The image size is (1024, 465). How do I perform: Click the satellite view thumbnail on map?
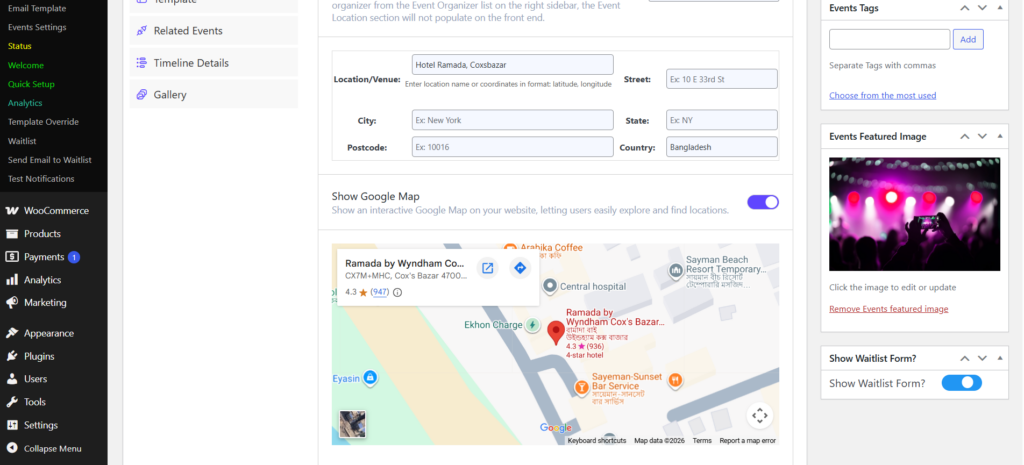[353, 424]
